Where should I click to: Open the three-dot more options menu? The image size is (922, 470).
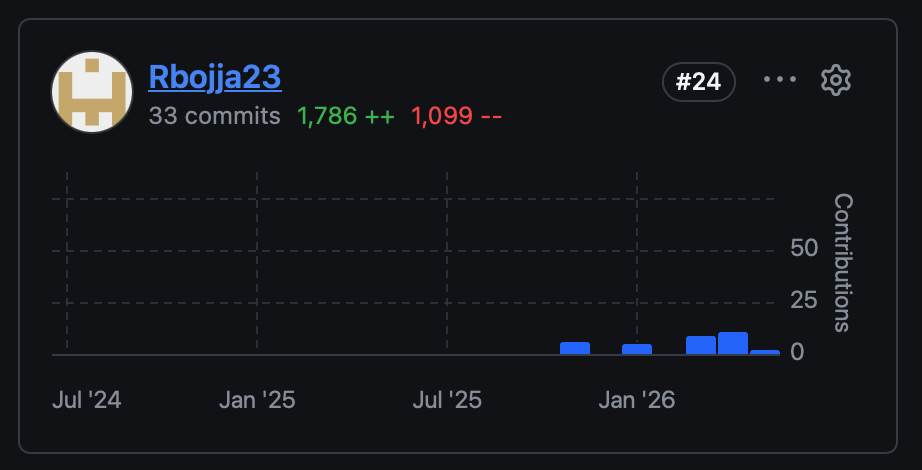pos(780,79)
